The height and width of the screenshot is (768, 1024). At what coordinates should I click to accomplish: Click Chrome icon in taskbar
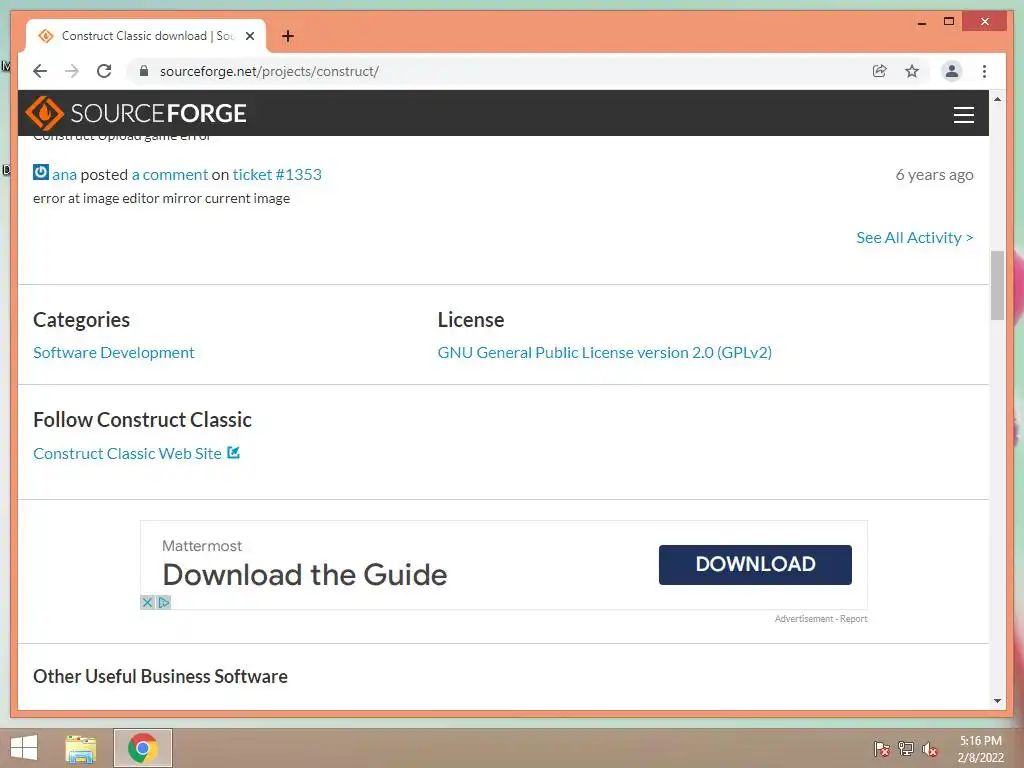[x=142, y=748]
